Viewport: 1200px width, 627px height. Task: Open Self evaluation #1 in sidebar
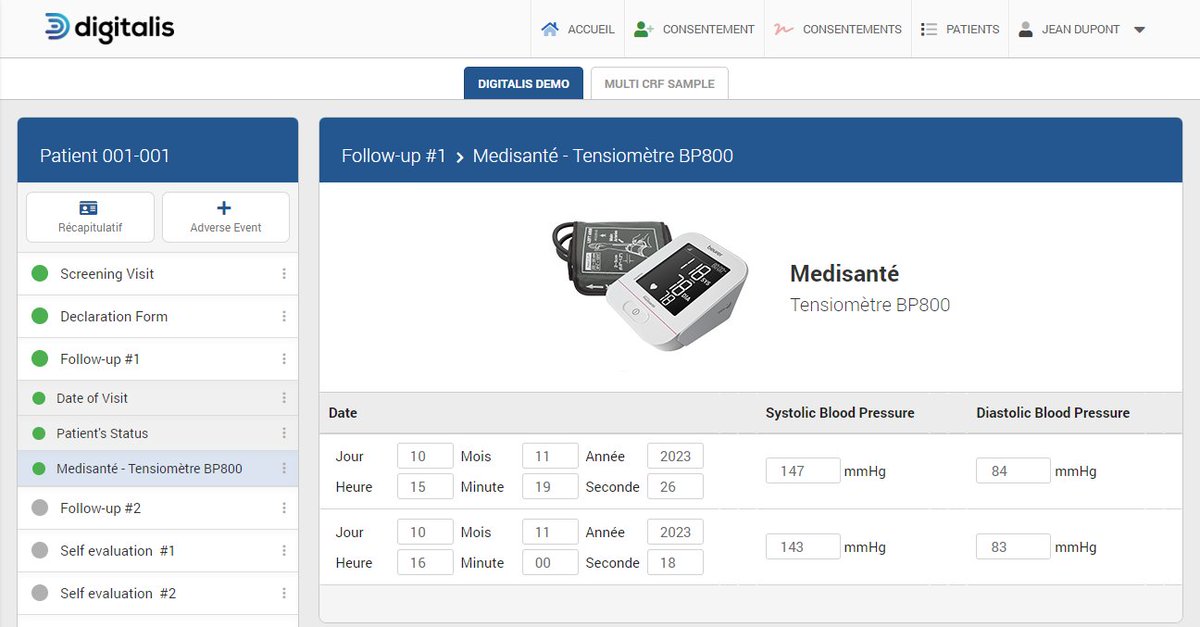click(x=158, y=551)
